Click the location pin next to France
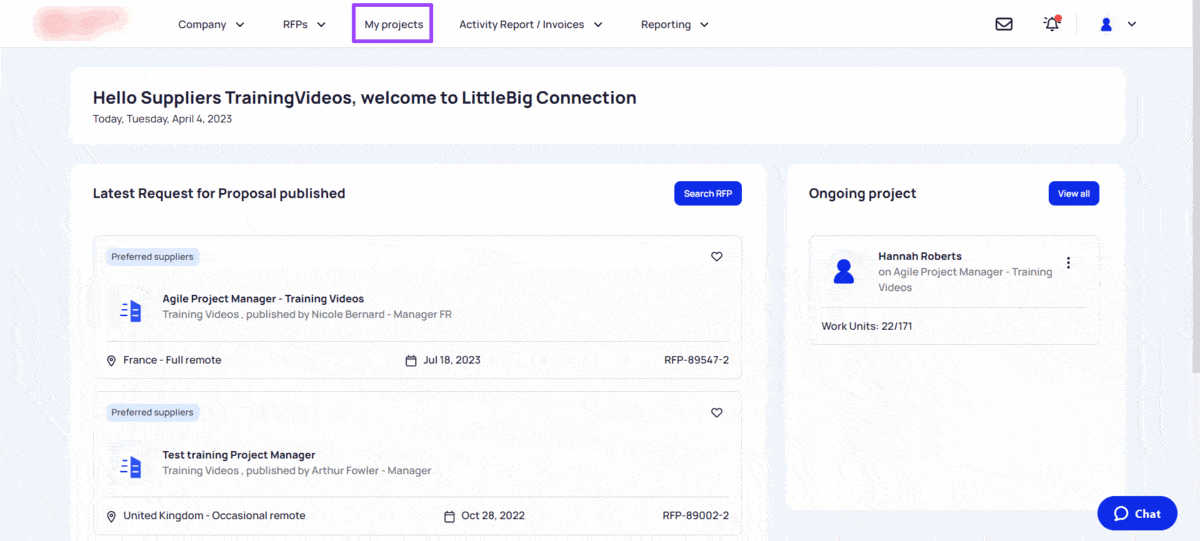1200x541 pixels. coord(111,361)
